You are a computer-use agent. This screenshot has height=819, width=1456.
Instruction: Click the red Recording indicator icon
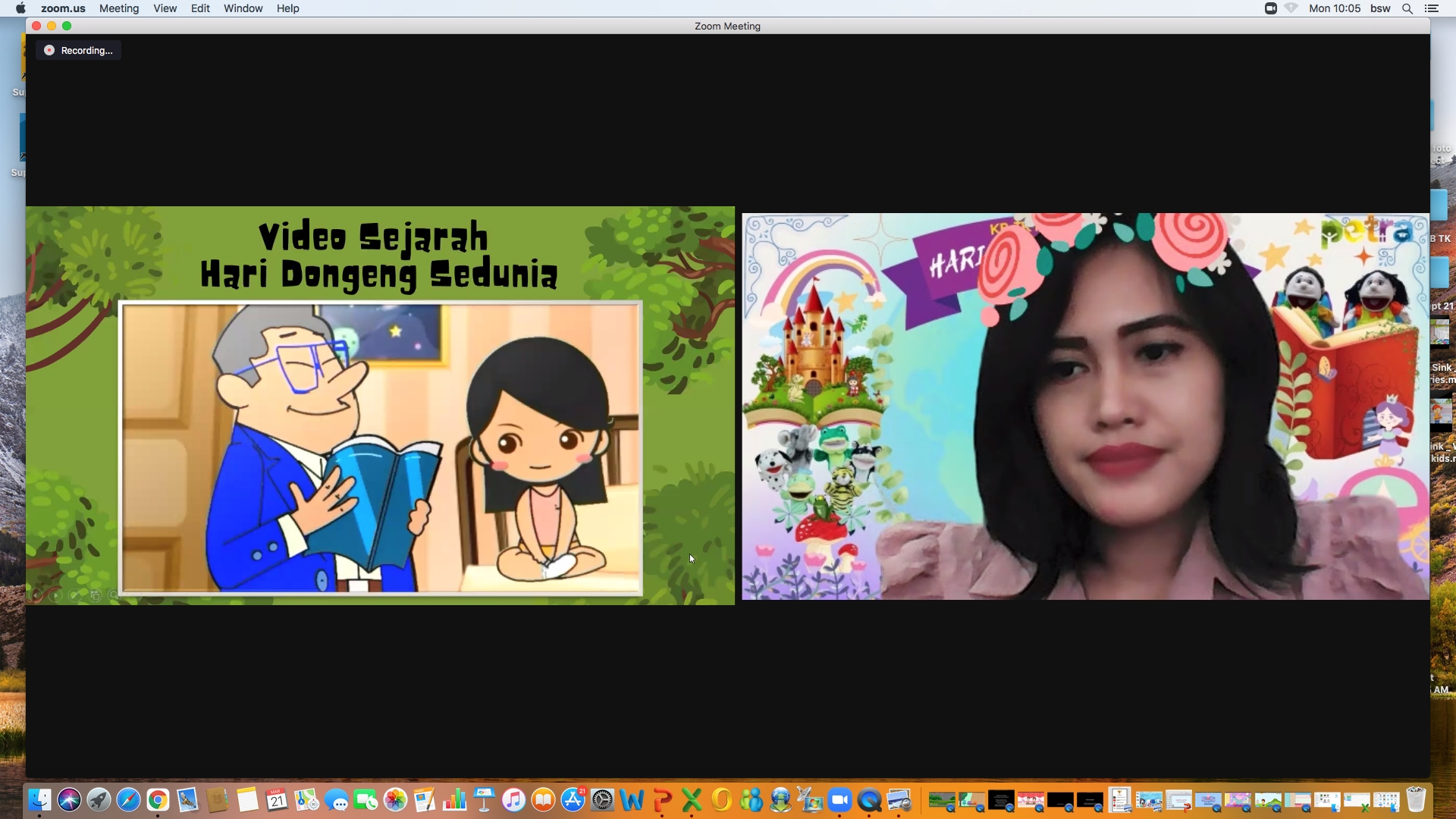pyautogui.click(x=49, y=50)
